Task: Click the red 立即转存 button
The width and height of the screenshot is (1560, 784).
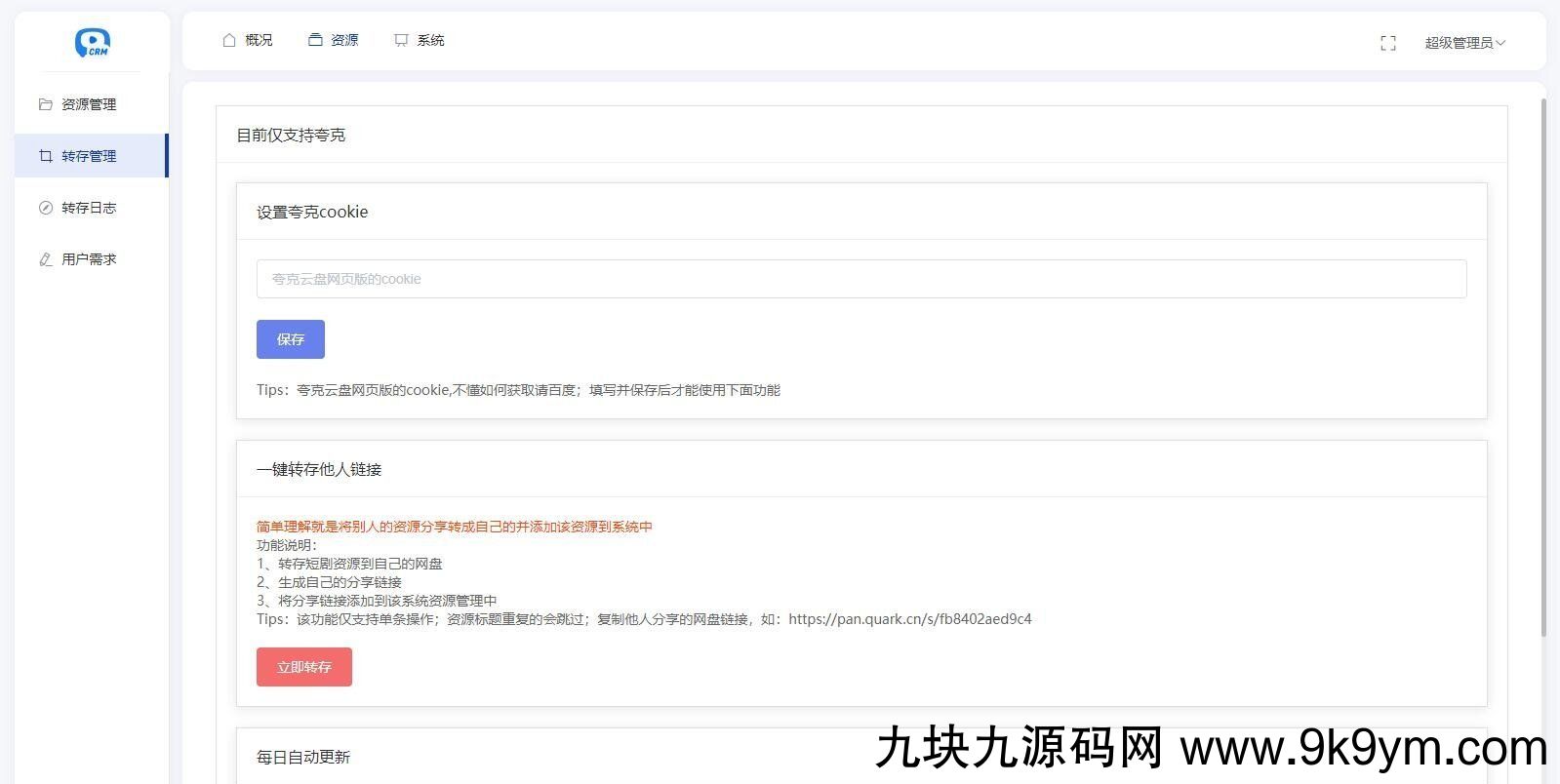Action: [x=304, y=667]
